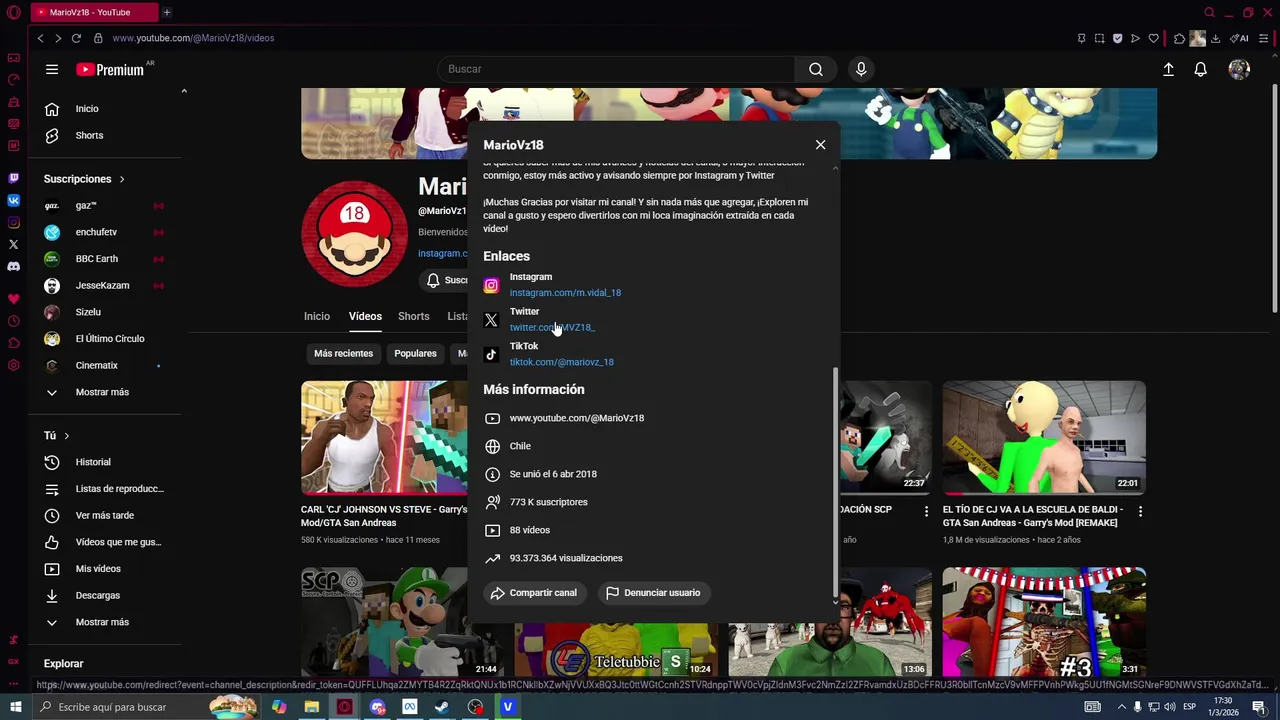Click the browser address bar URL
This screenshot has height=720, width=1280.
coord(193,38)
